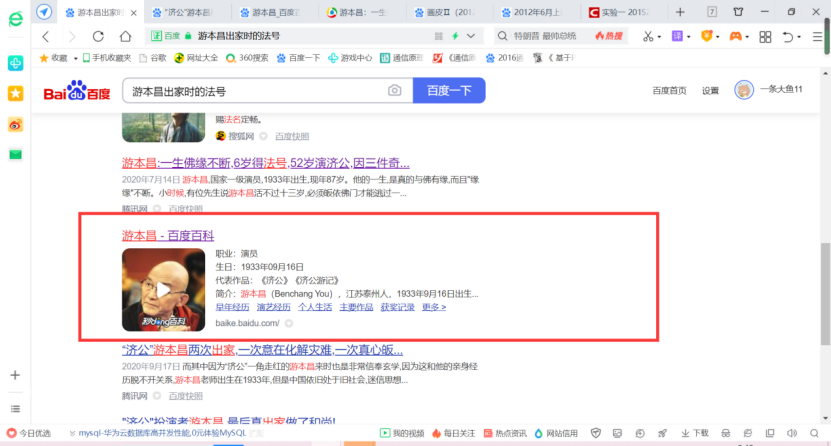The width and height of the screenshot is (831, 446).
Task: Click the 热搜 hot search button
Action: pos(608,36)
